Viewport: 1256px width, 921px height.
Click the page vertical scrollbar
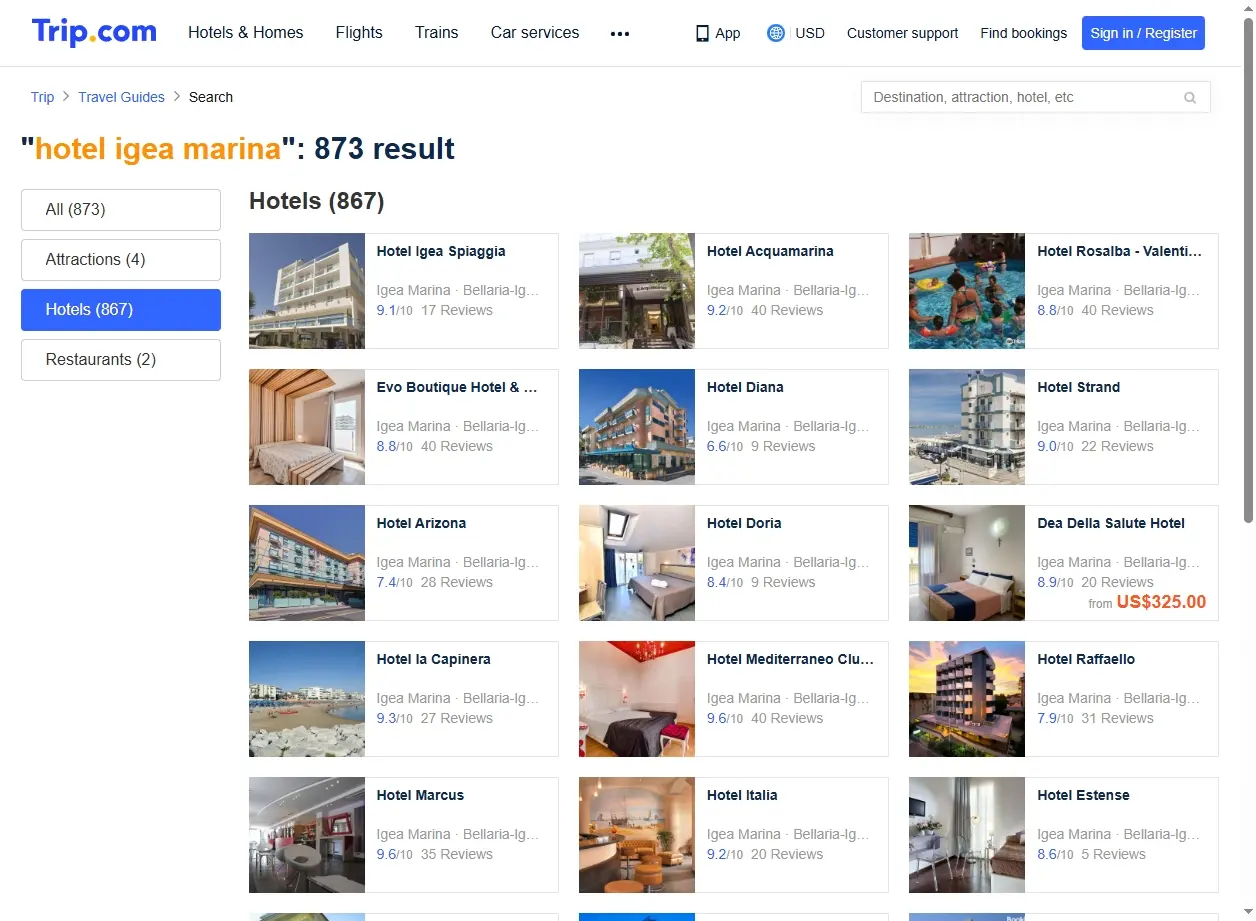click(x=1248, y=270)
